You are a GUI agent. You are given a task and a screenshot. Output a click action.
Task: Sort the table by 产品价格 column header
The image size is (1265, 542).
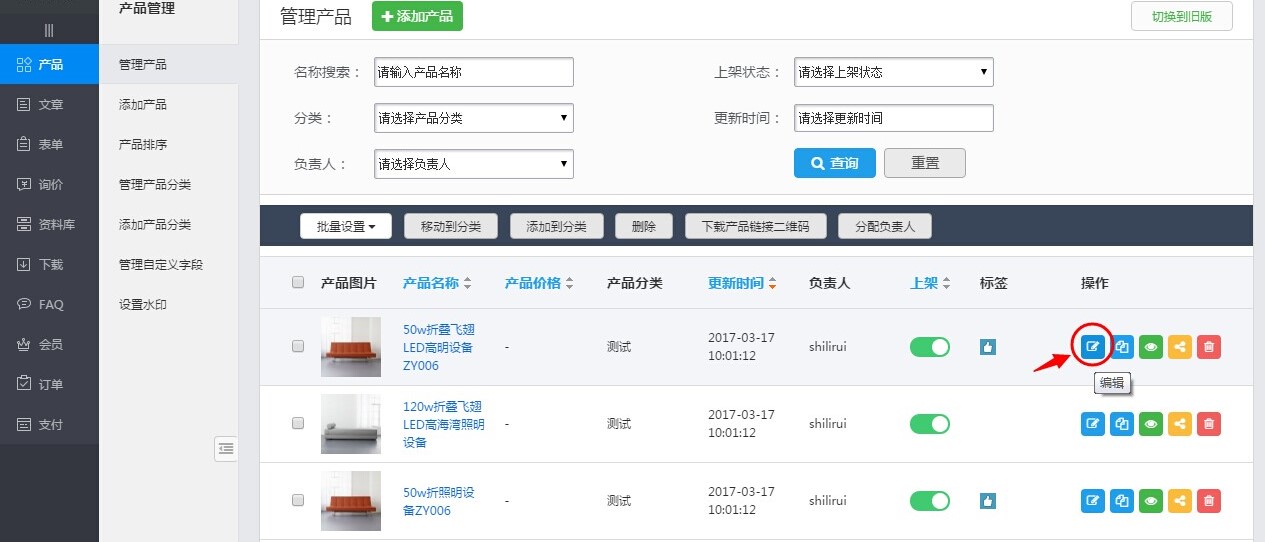pos(539,283)
